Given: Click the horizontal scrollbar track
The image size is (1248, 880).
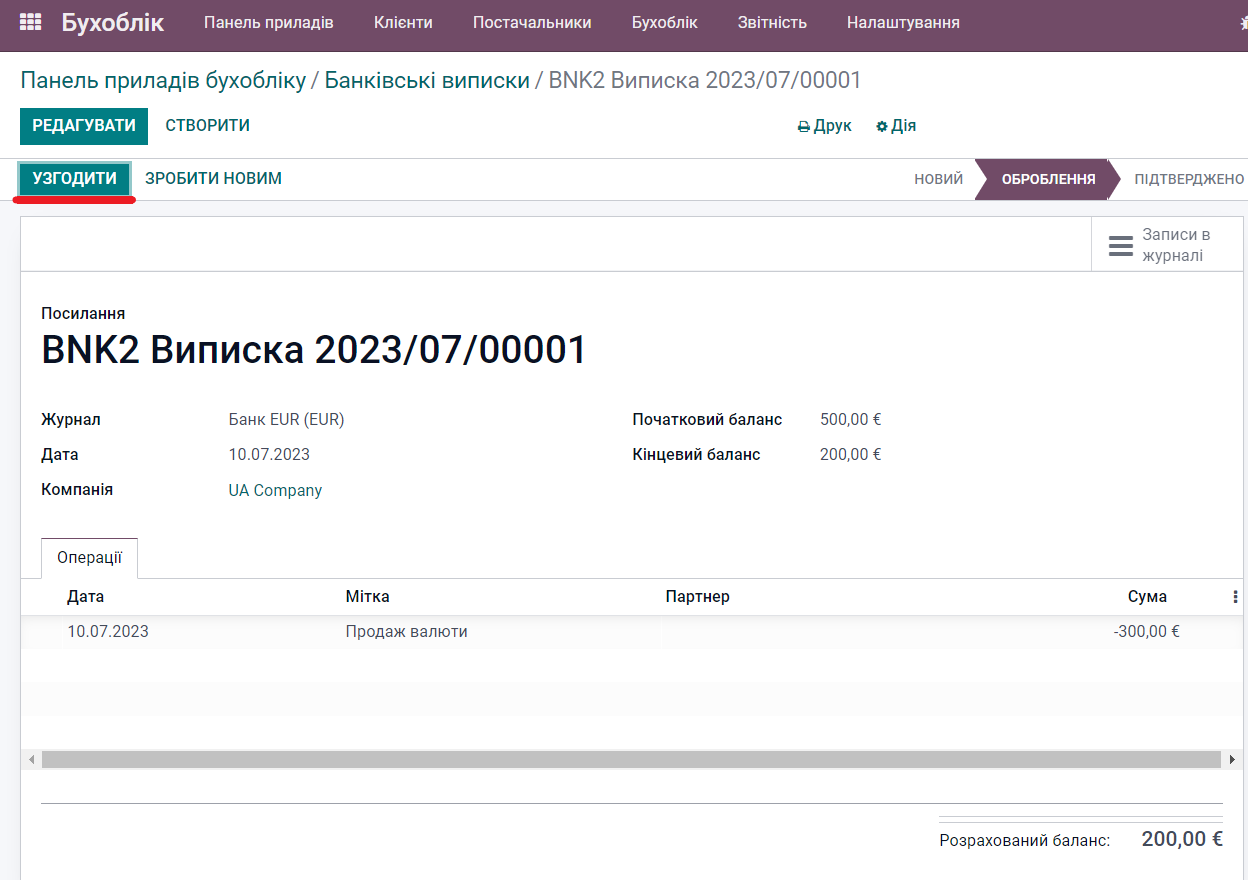Looking at the screenshot, I should pos(630,760).
